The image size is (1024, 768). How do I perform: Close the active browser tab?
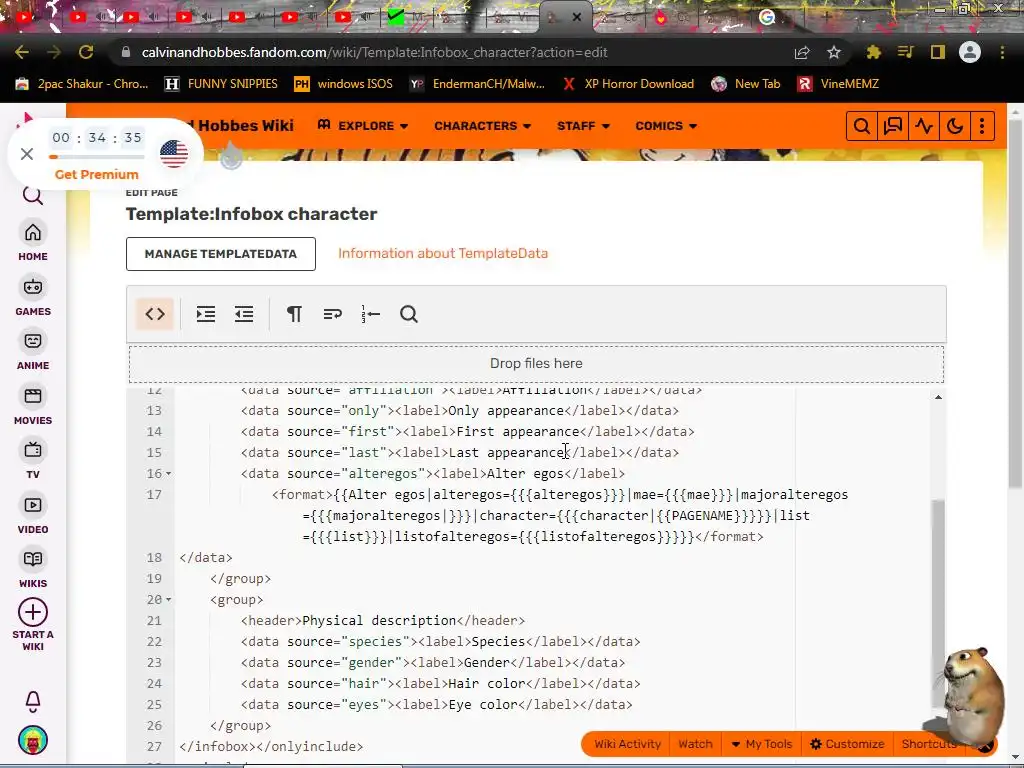pos(577,18)
